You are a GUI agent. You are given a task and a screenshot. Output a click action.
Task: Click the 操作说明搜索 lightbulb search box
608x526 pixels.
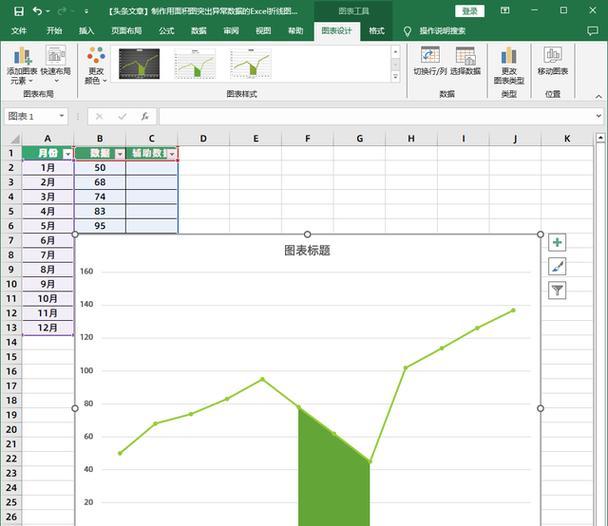click(435, 31)
